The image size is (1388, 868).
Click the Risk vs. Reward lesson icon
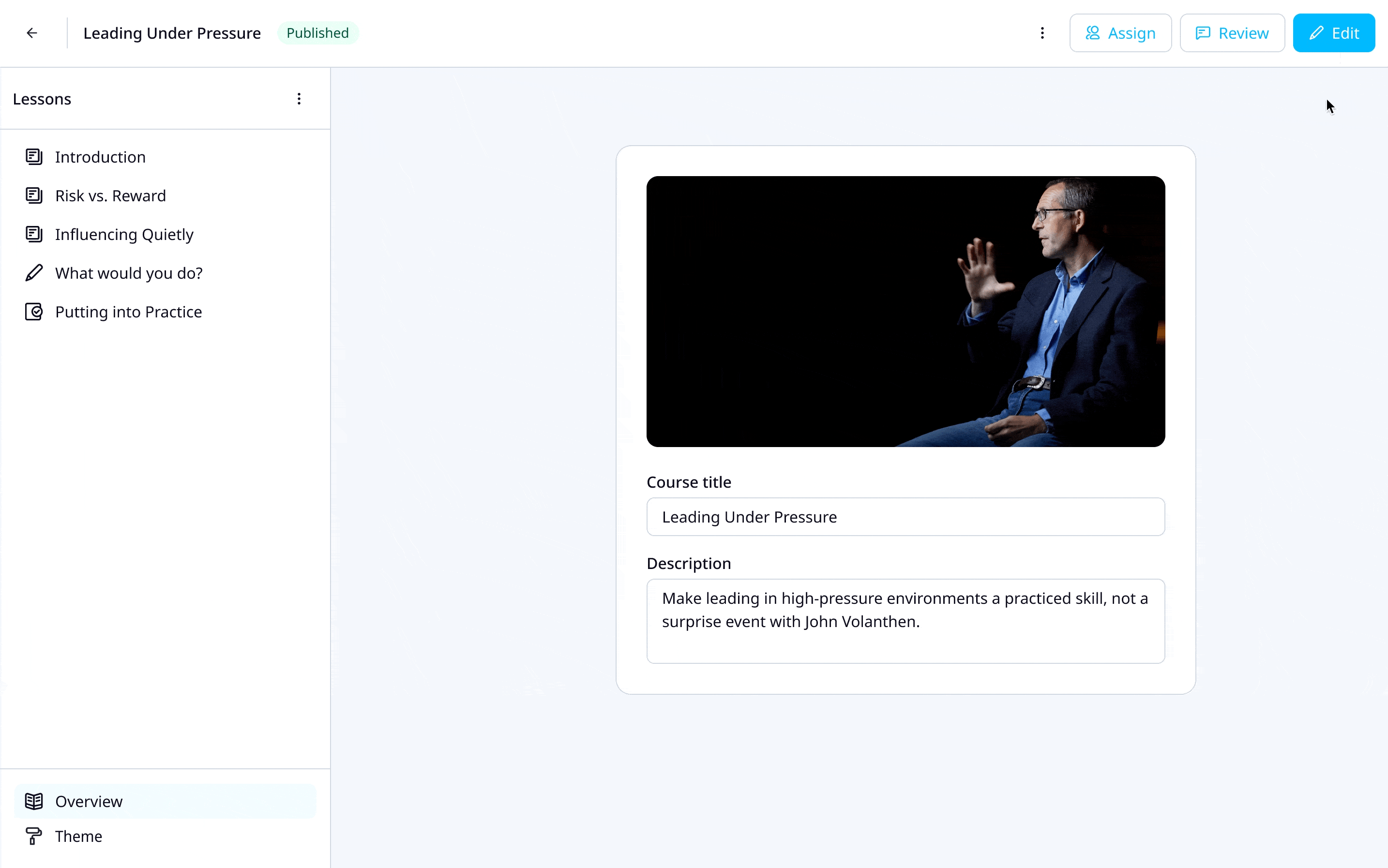(34, 195)
